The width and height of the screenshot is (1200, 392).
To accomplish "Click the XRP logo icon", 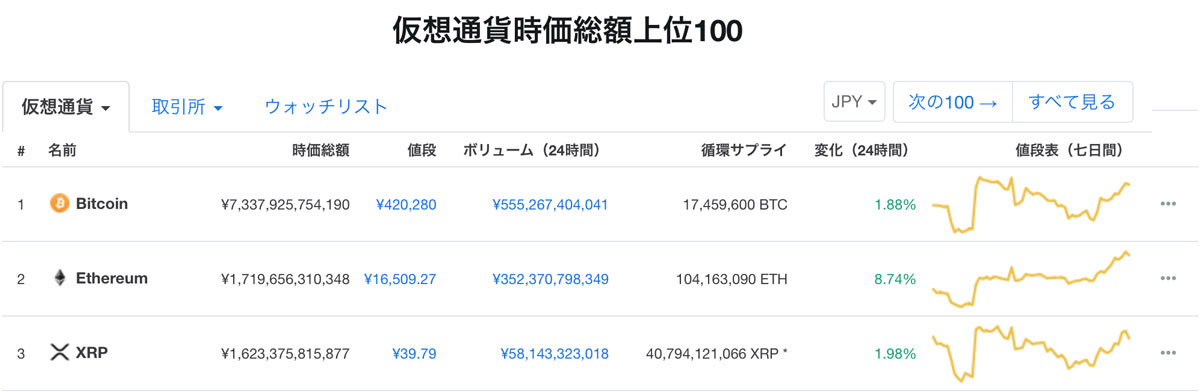I will [59, 353].
